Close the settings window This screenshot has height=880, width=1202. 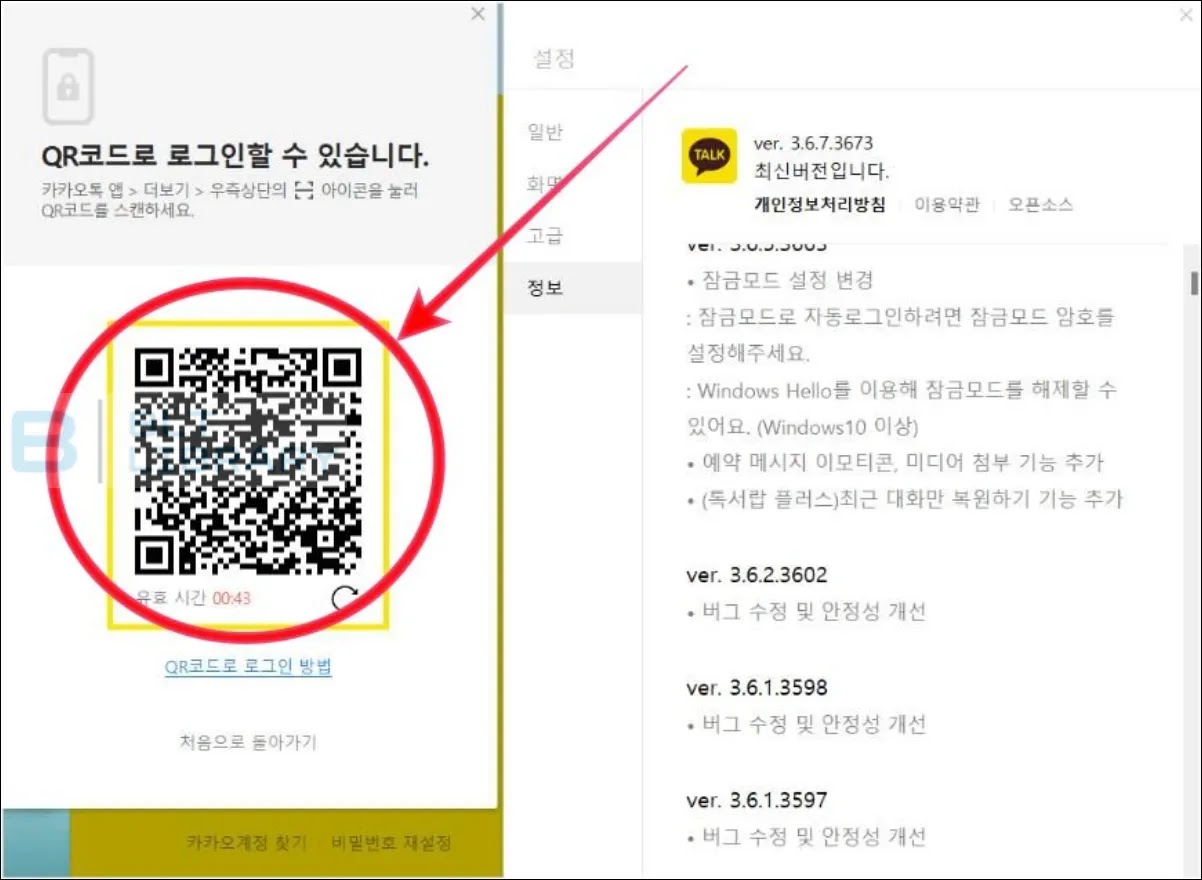coord(1184,15)
